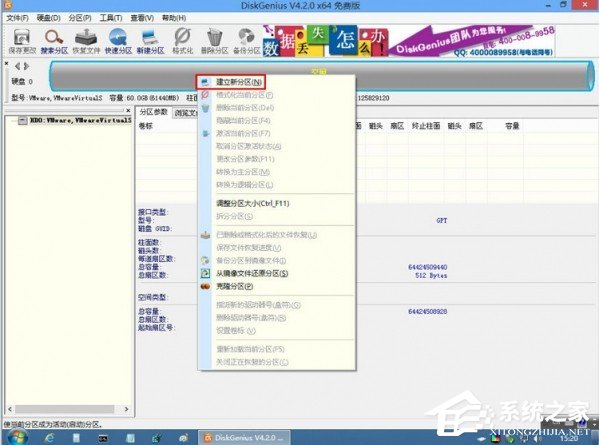Switch to the 分区参数 tab
The height and width of the screenshot is (445, 599).
click(x=154, y=112)
